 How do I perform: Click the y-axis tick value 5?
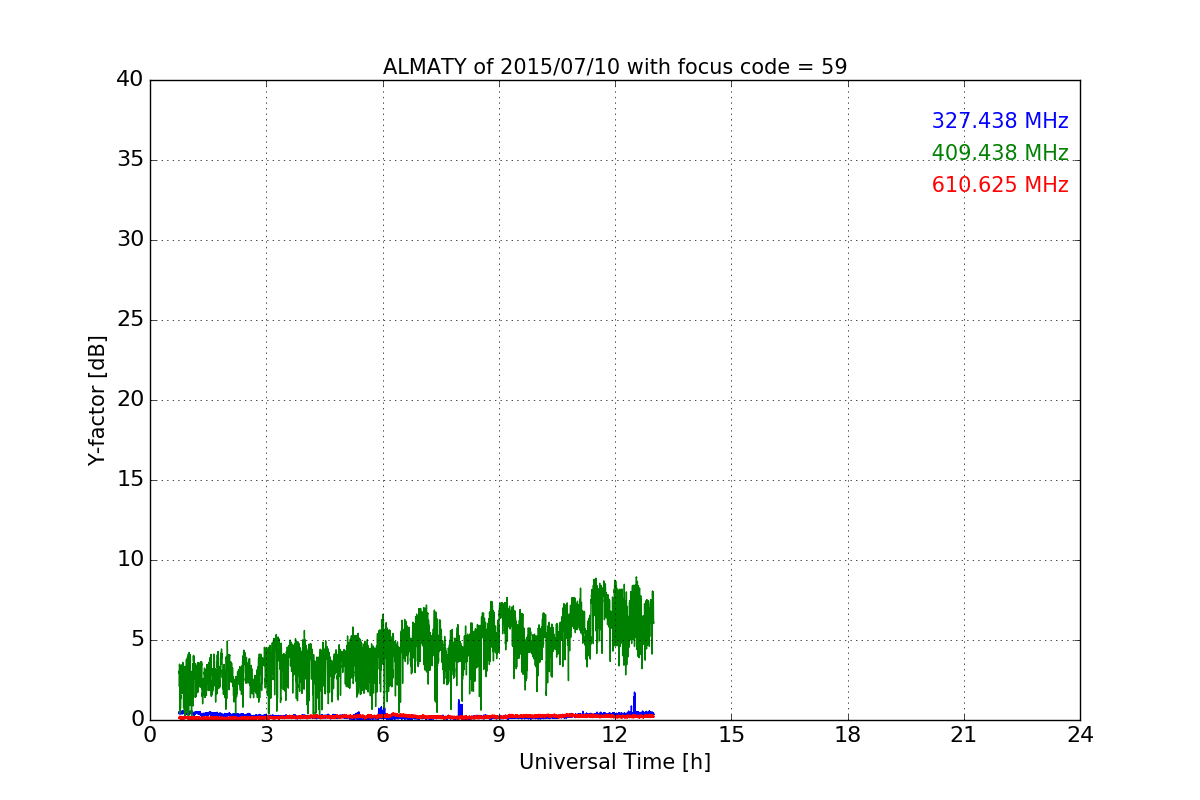[137, 640]
